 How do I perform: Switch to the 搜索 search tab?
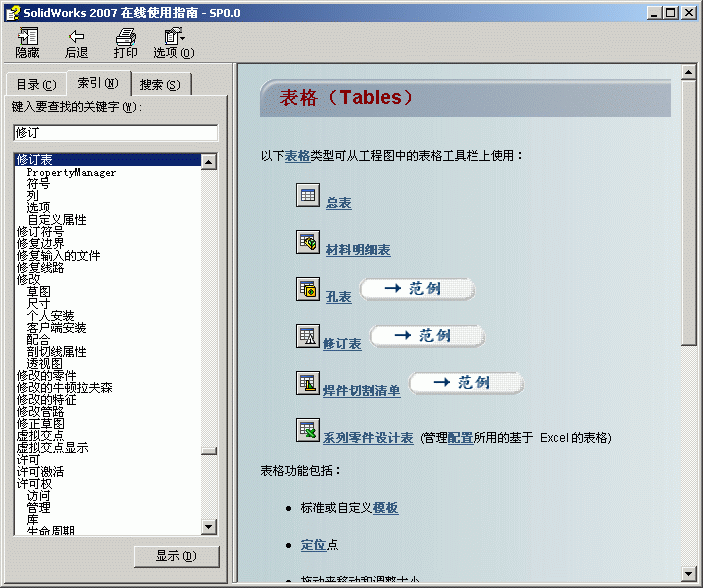160,84
